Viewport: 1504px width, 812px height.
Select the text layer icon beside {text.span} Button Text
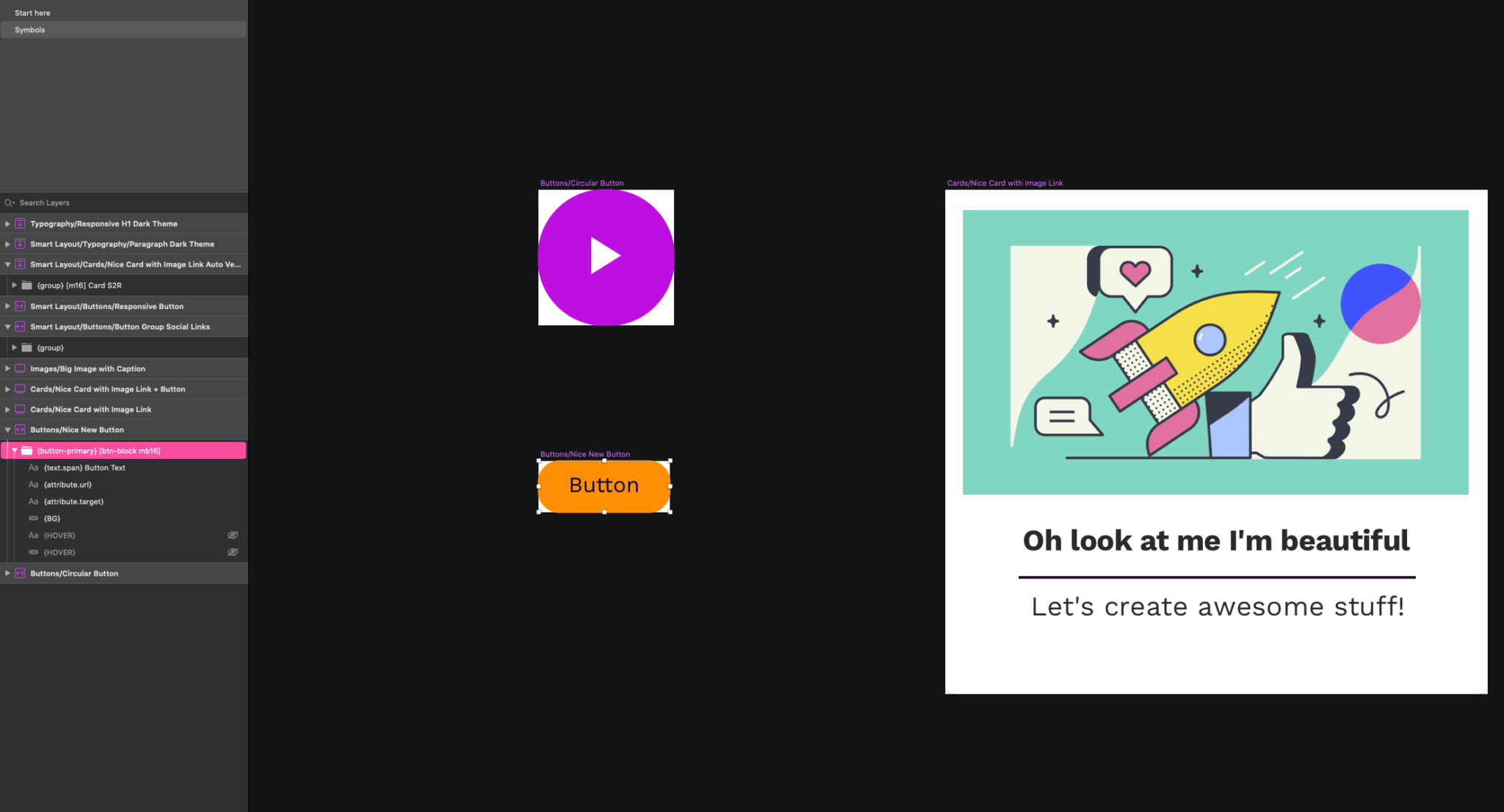coord(34,467)
